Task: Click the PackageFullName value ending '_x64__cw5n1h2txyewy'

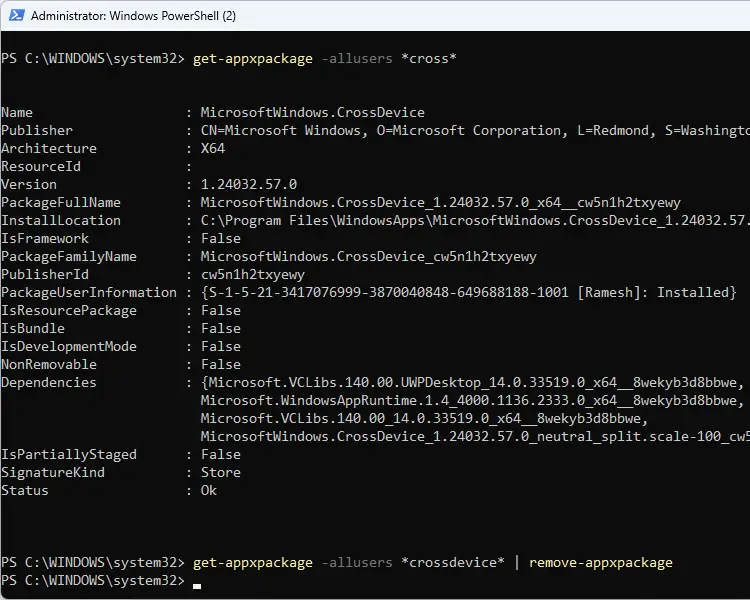Action: click(x=441, y=202)
